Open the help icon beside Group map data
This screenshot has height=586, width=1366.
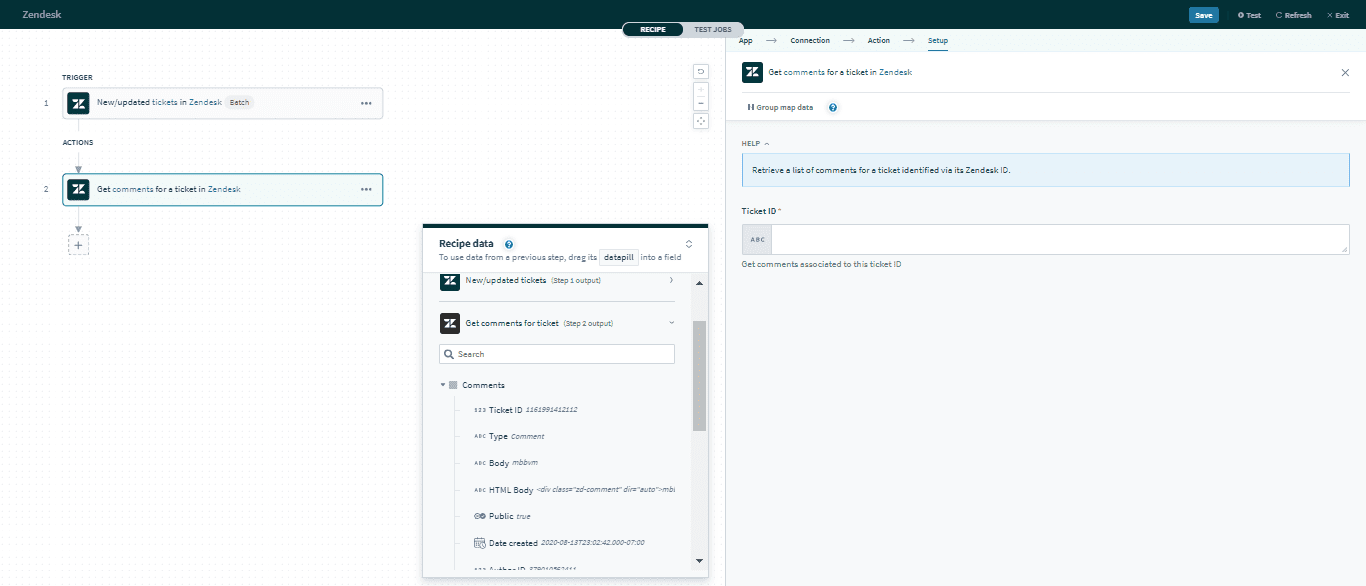pyautogui.click(x=833, y=107)
